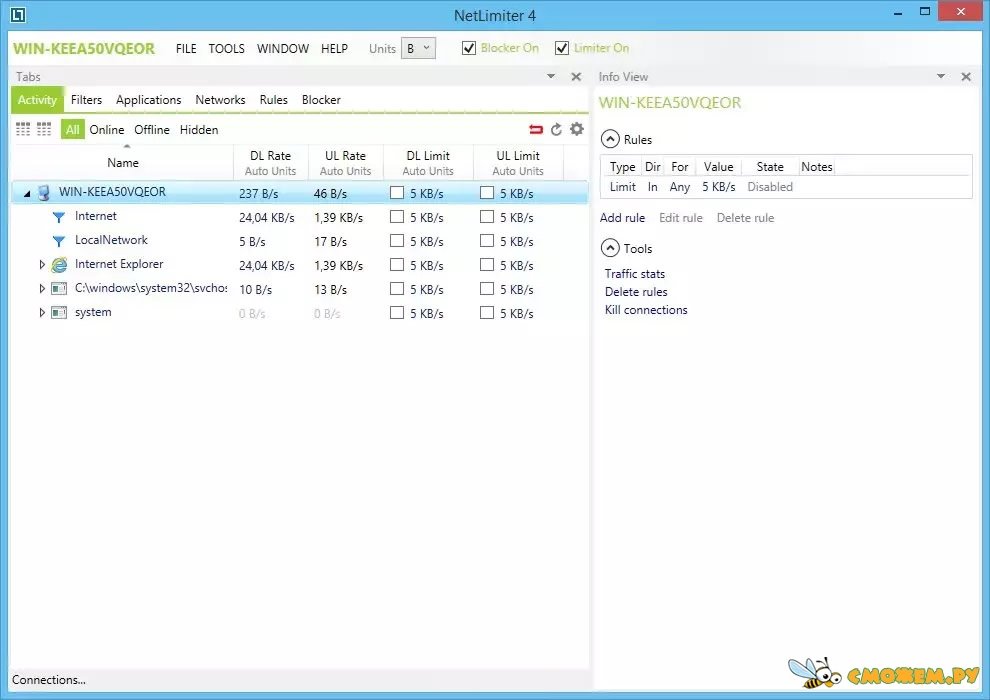Collapse the Rules section in Info View
This screenshot has height=700, width=990.
point(609,140)
